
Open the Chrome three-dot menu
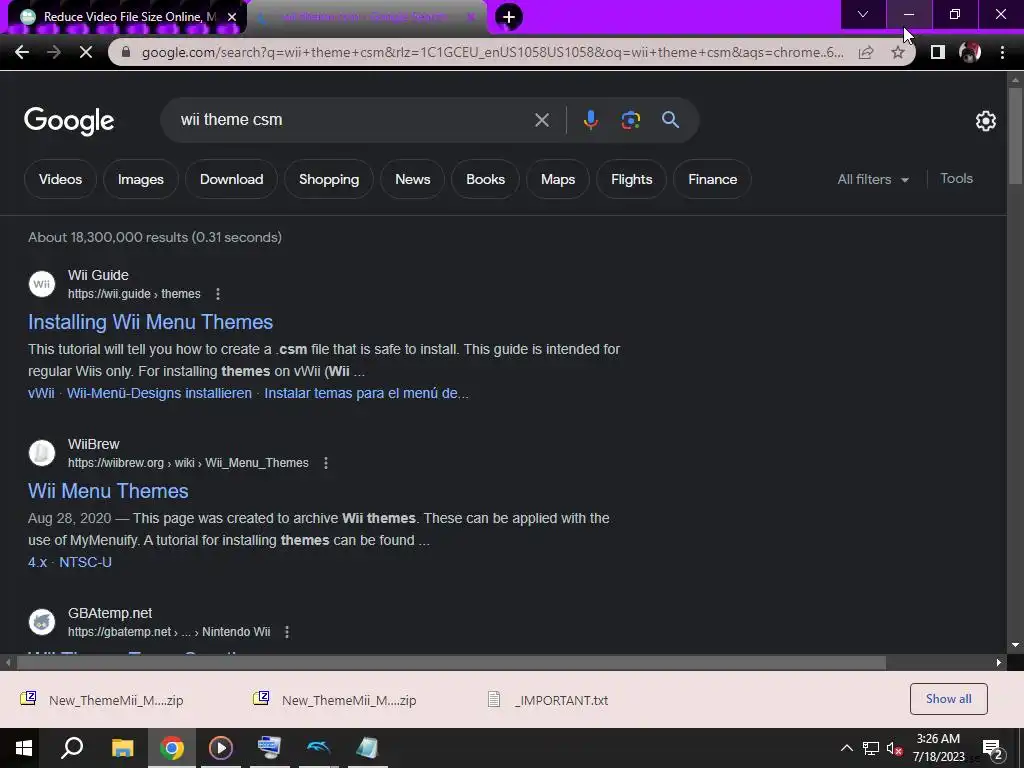click(x=1002, y=52)
